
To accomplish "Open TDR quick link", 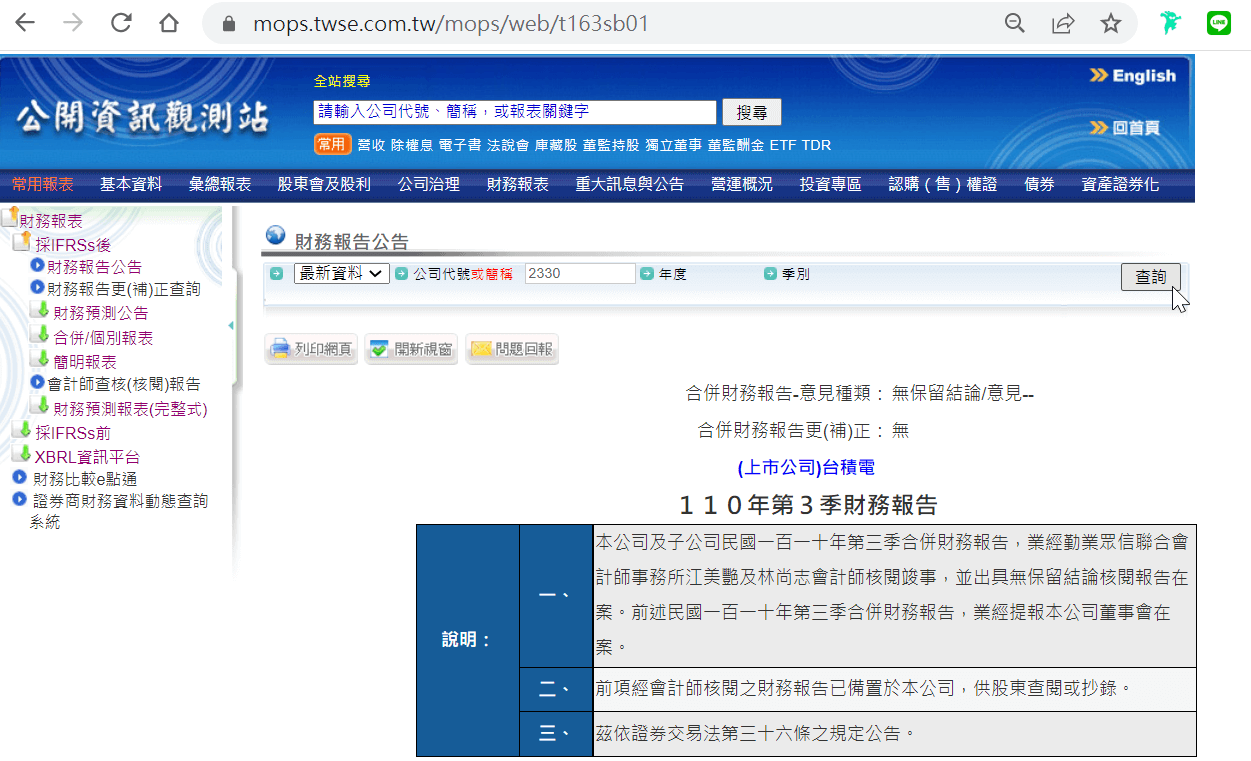I will point(816,145).
